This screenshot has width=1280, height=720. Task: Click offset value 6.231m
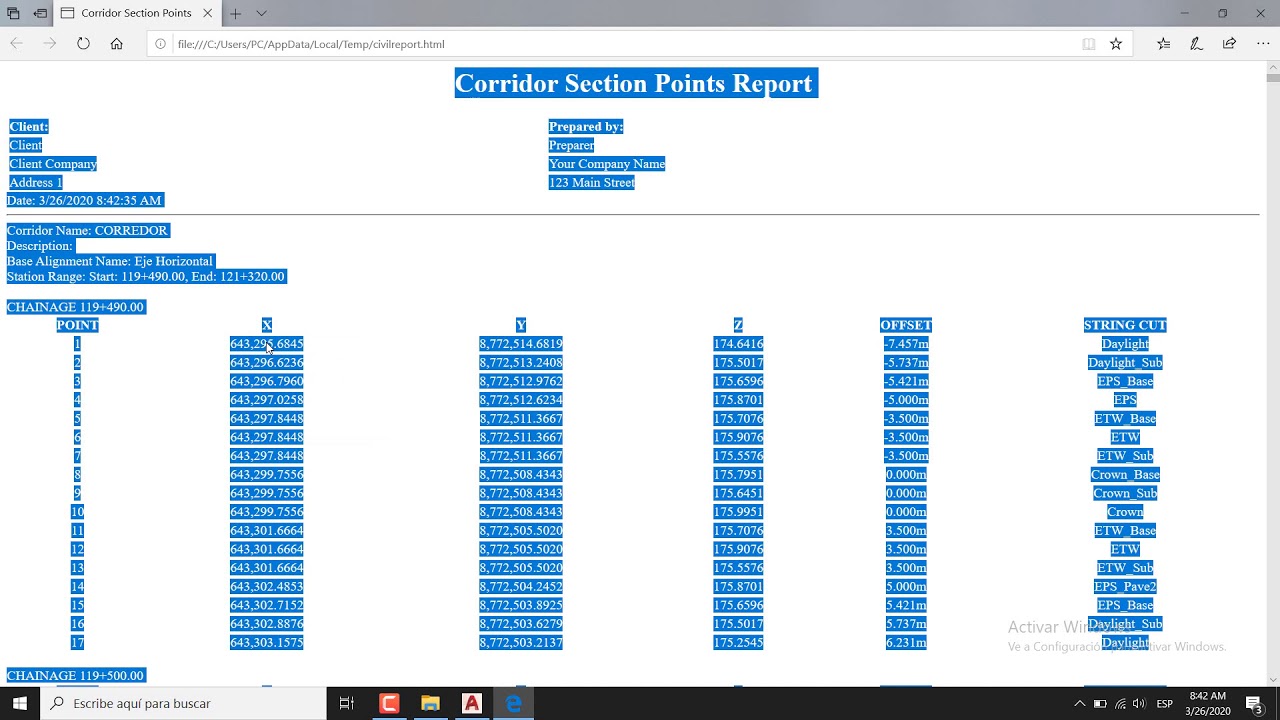(906, 643)
